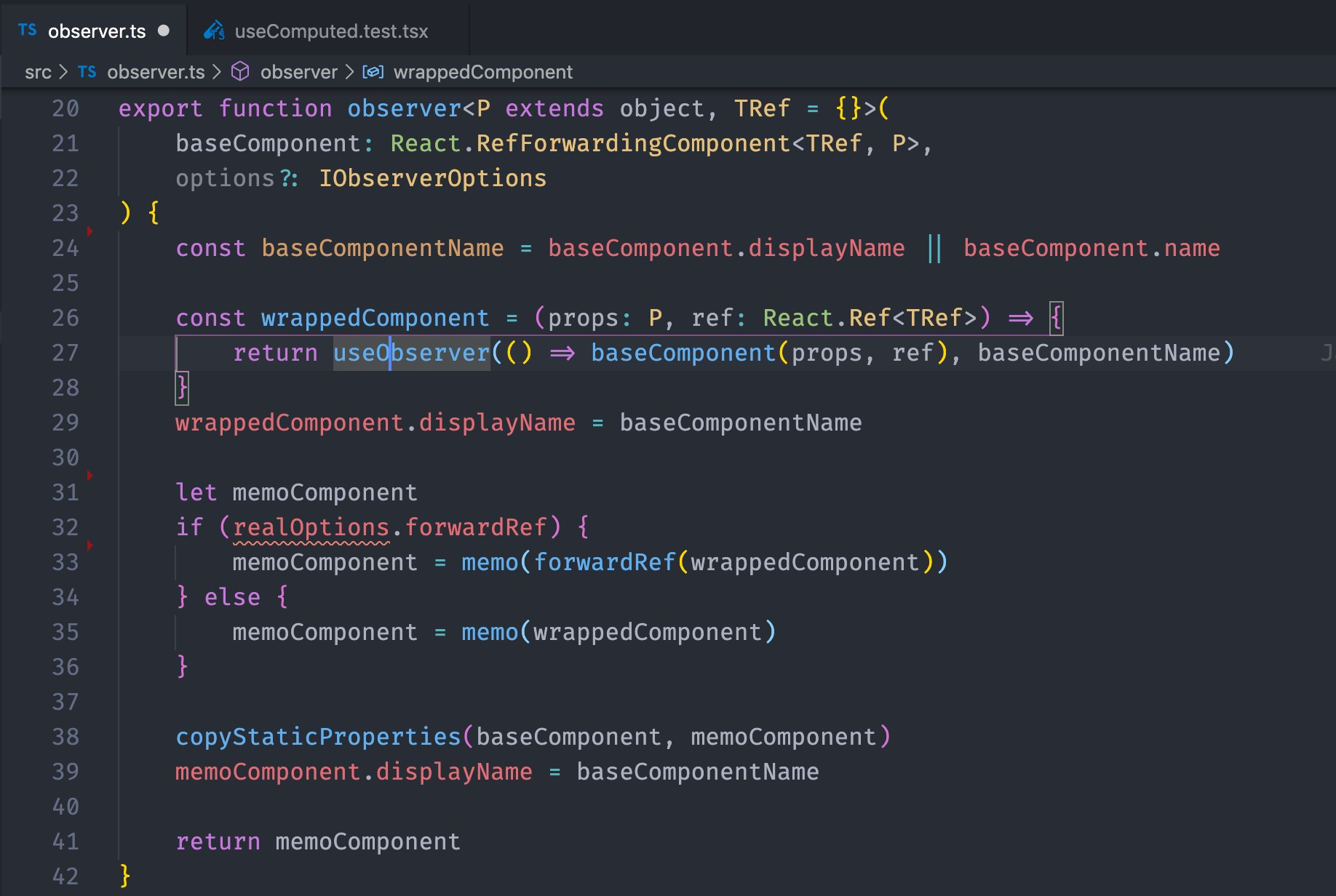Click copyStaticProperties function call on line 38

point(318,737)
